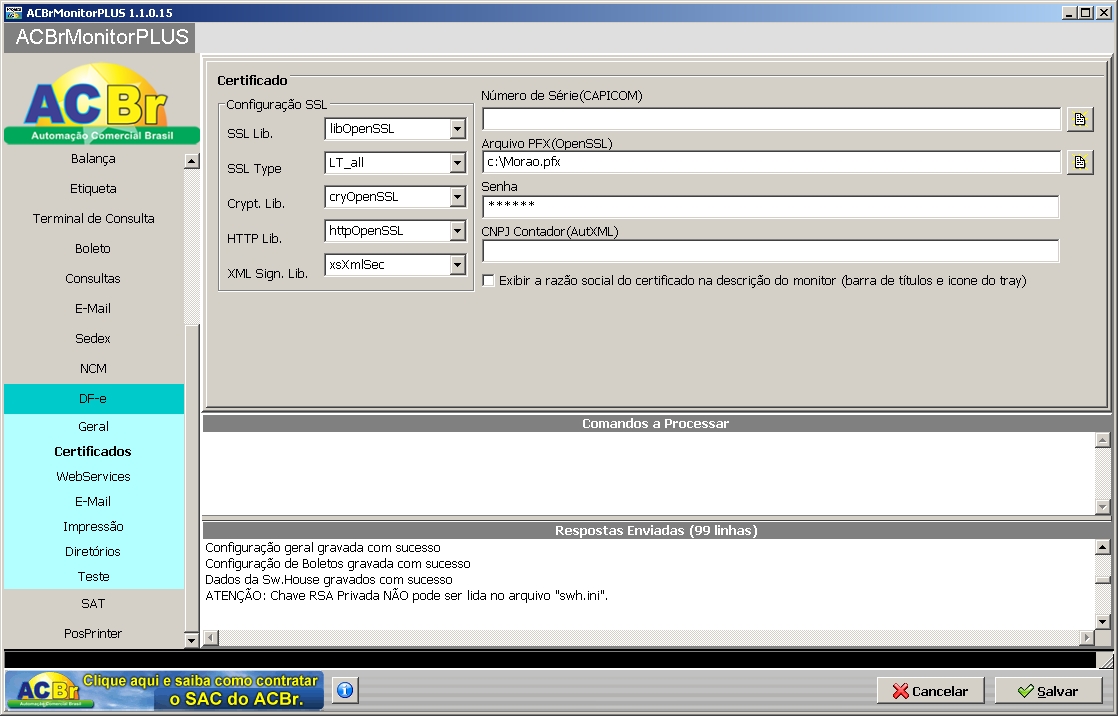Open WebServices under DF-e
1118x716 pixels.
tap(93, 476)
